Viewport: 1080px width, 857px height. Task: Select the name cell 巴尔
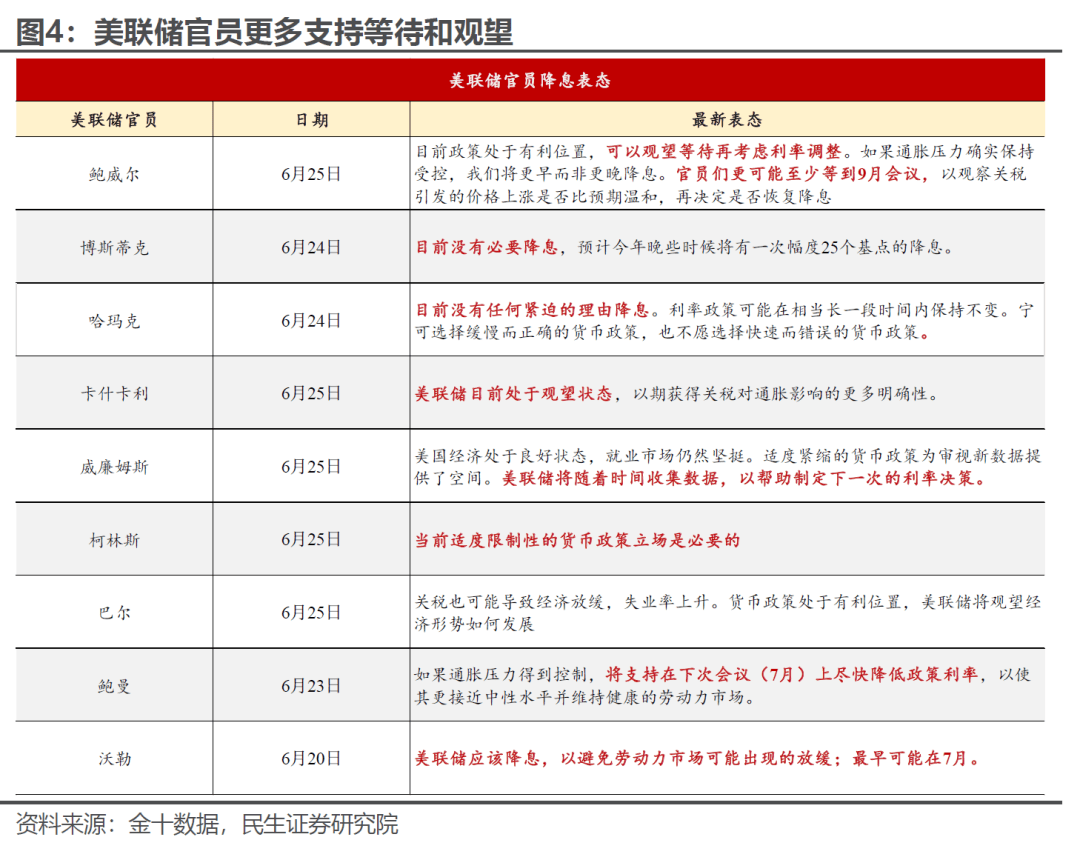(114, 612)
